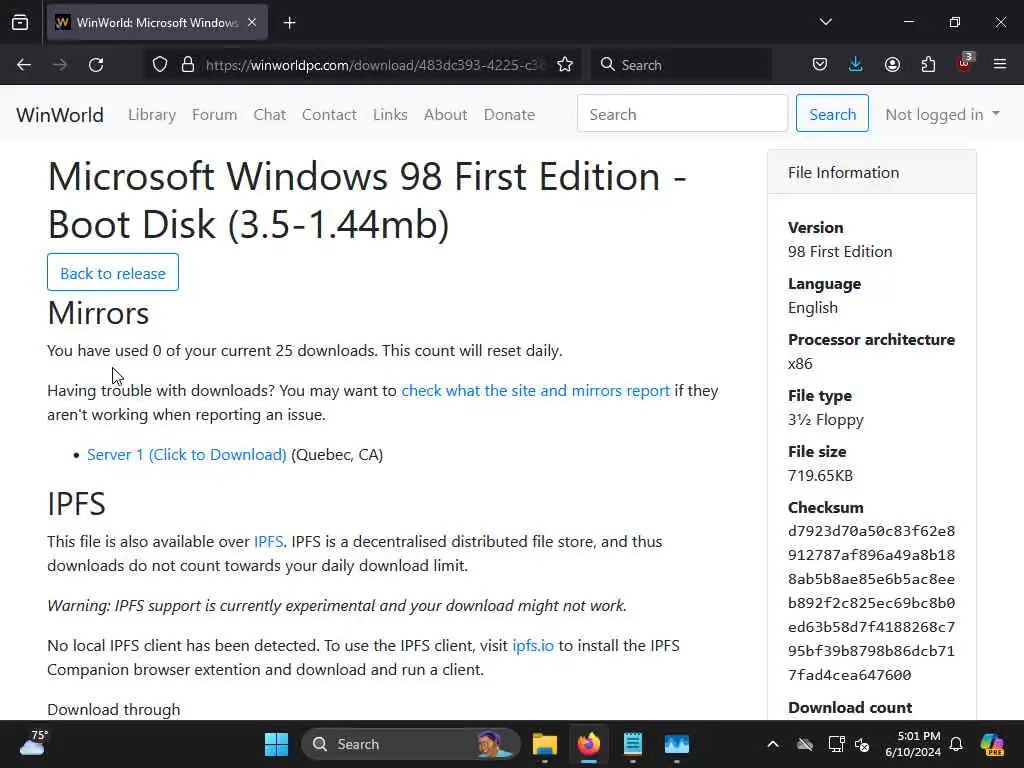Image resolution: width=1024 pixels, height=768 pixels.
Task: Expand the list all tabs chevron
Action: pyautogui.click(x=825, y=22)
